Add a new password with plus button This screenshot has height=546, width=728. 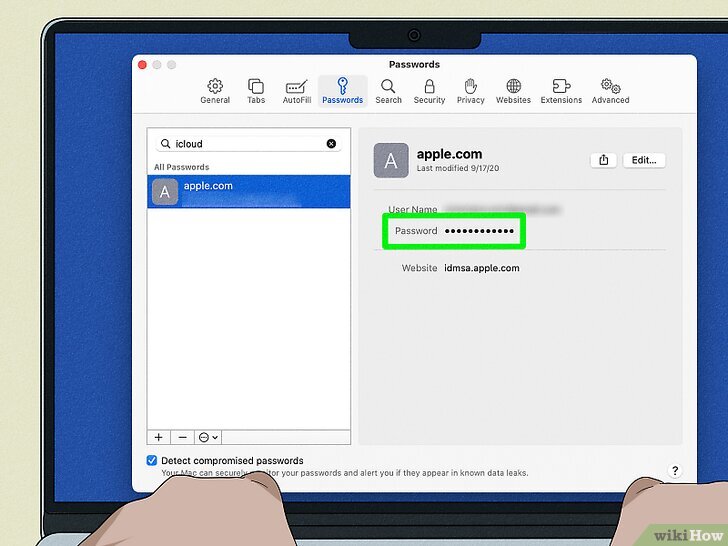[x=158, y=437]
